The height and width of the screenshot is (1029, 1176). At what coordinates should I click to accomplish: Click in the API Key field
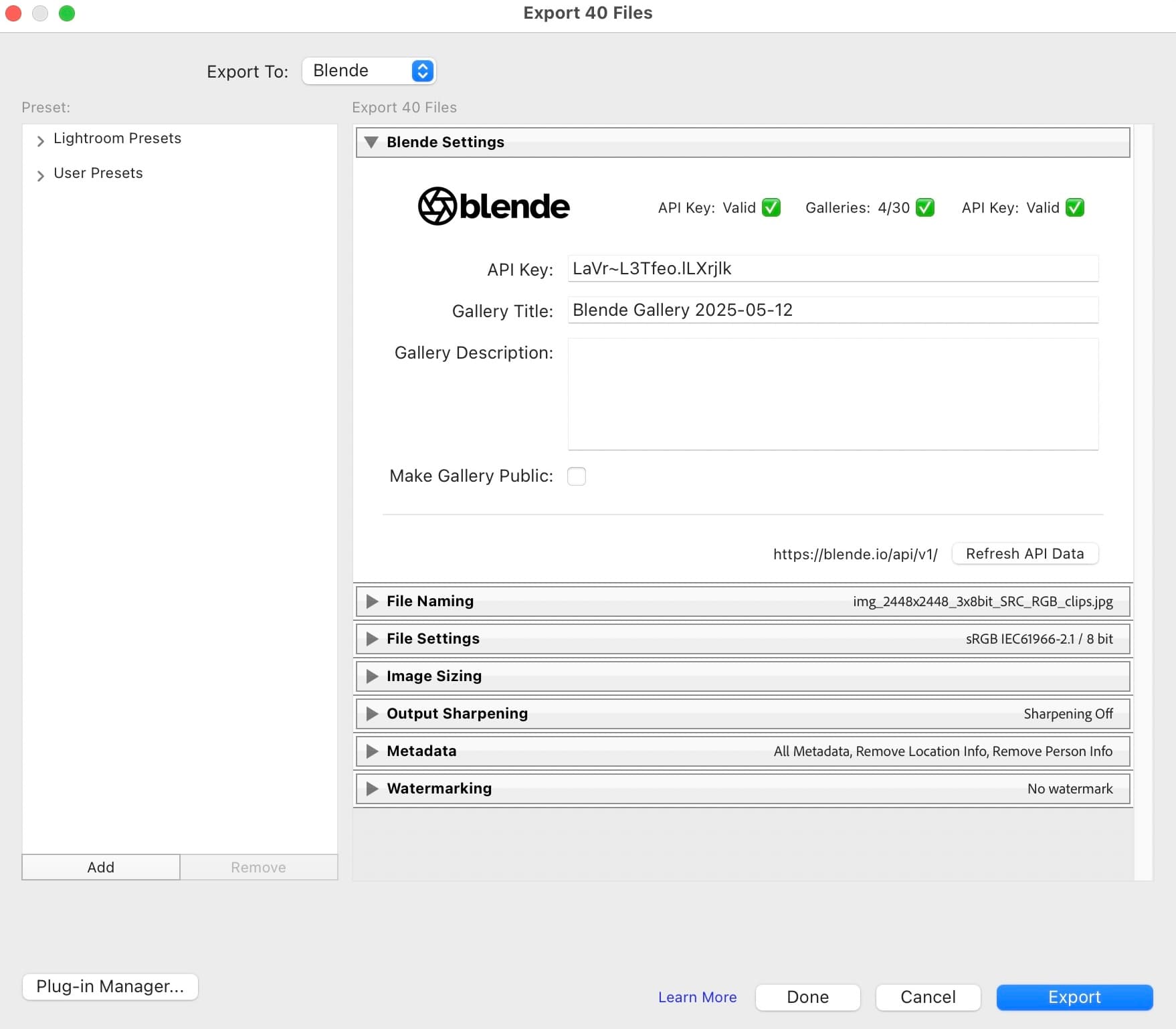tap(832, 268)
